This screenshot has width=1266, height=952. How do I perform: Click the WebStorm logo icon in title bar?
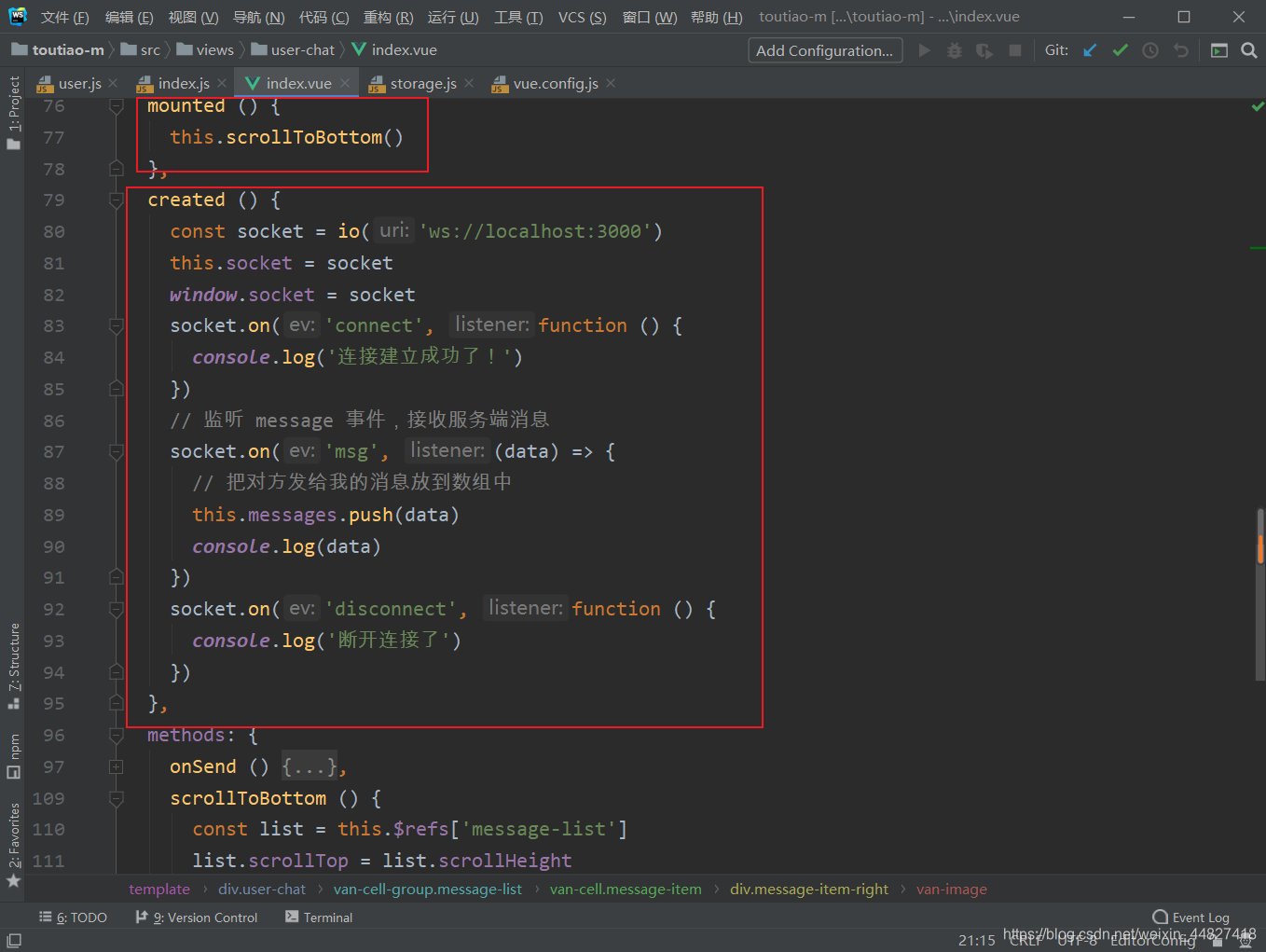[18, 16]
